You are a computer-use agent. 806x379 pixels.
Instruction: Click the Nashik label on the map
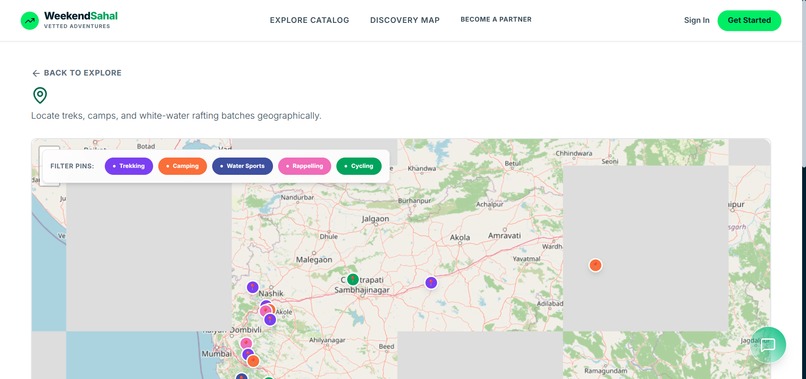tap(271, 294)
